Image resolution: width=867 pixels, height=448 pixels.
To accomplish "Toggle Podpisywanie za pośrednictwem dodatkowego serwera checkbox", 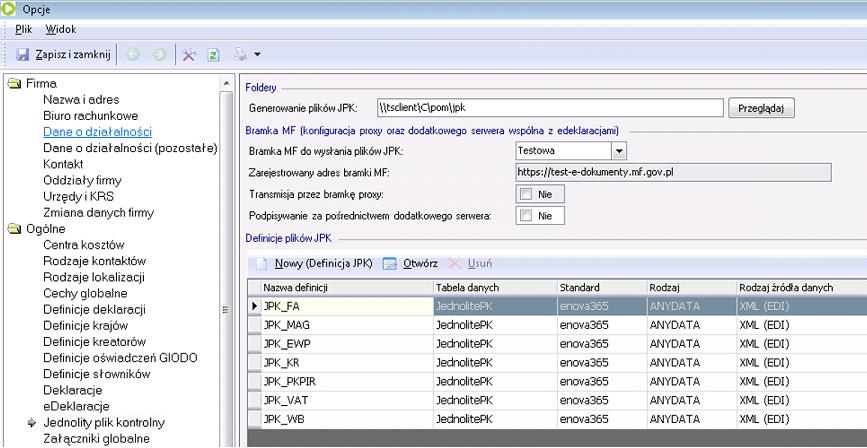I will pyautogui.click(x=526, y=216).
